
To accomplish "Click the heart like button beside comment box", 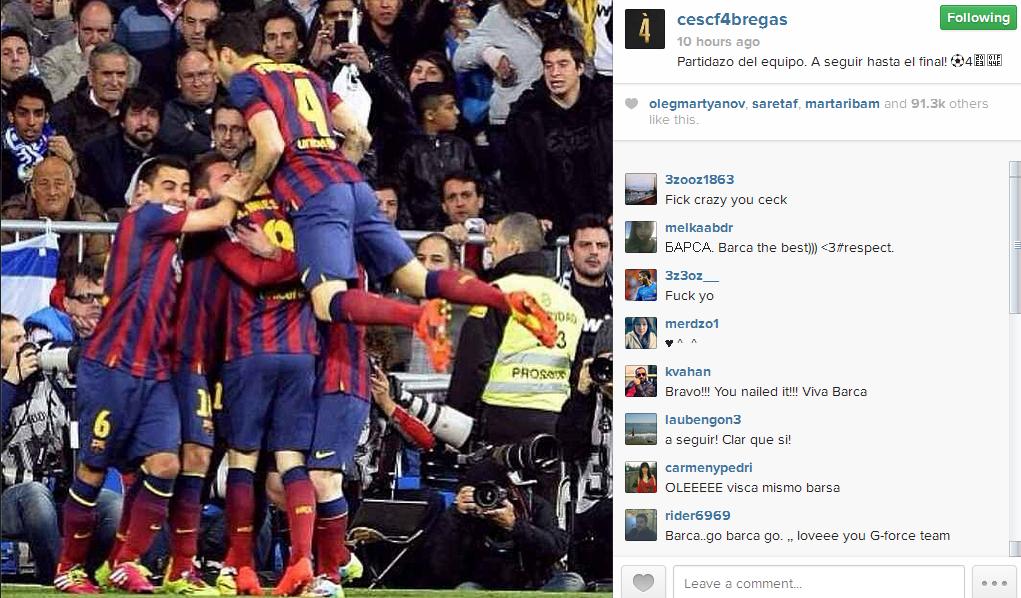I will (x=643, y=582).
